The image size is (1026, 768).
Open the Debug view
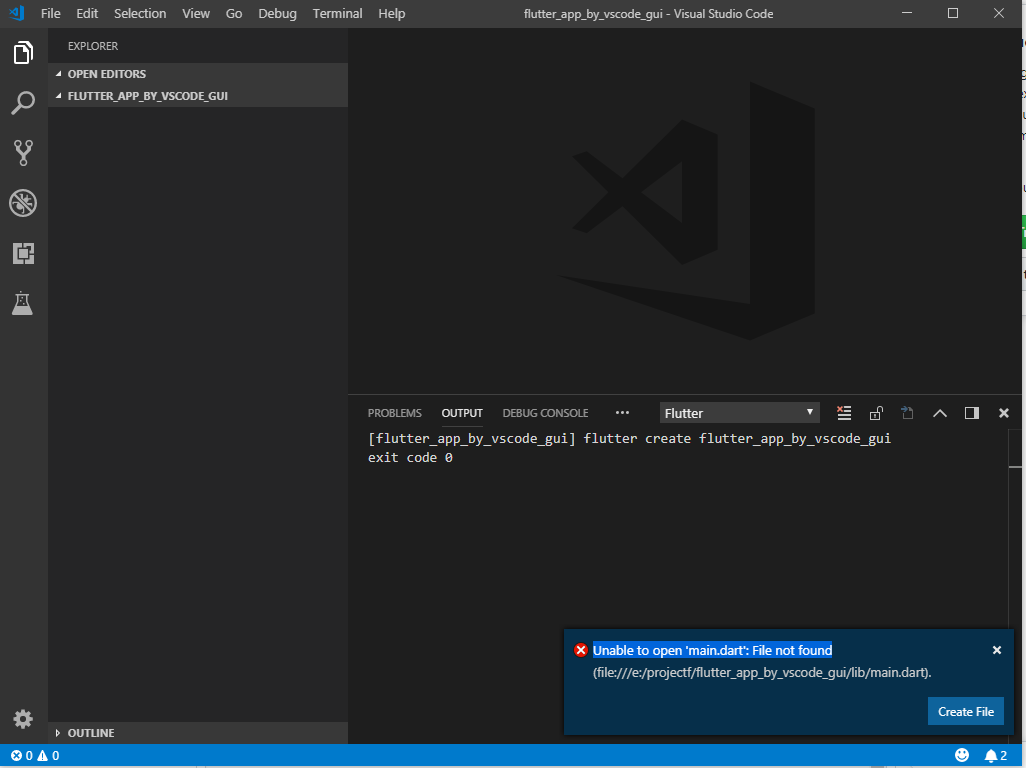point(23,203)
